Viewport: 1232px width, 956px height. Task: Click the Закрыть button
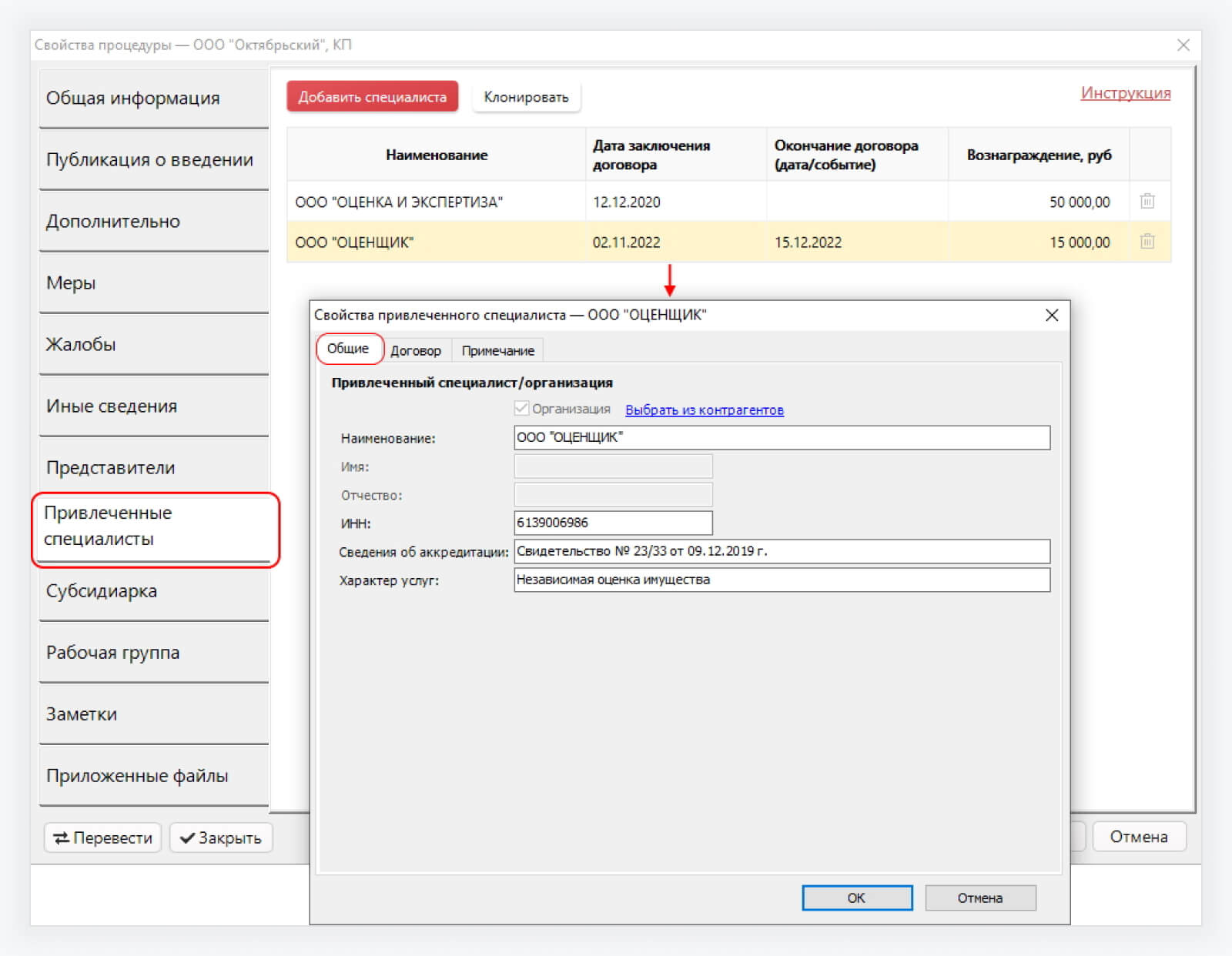pos(221,837)
